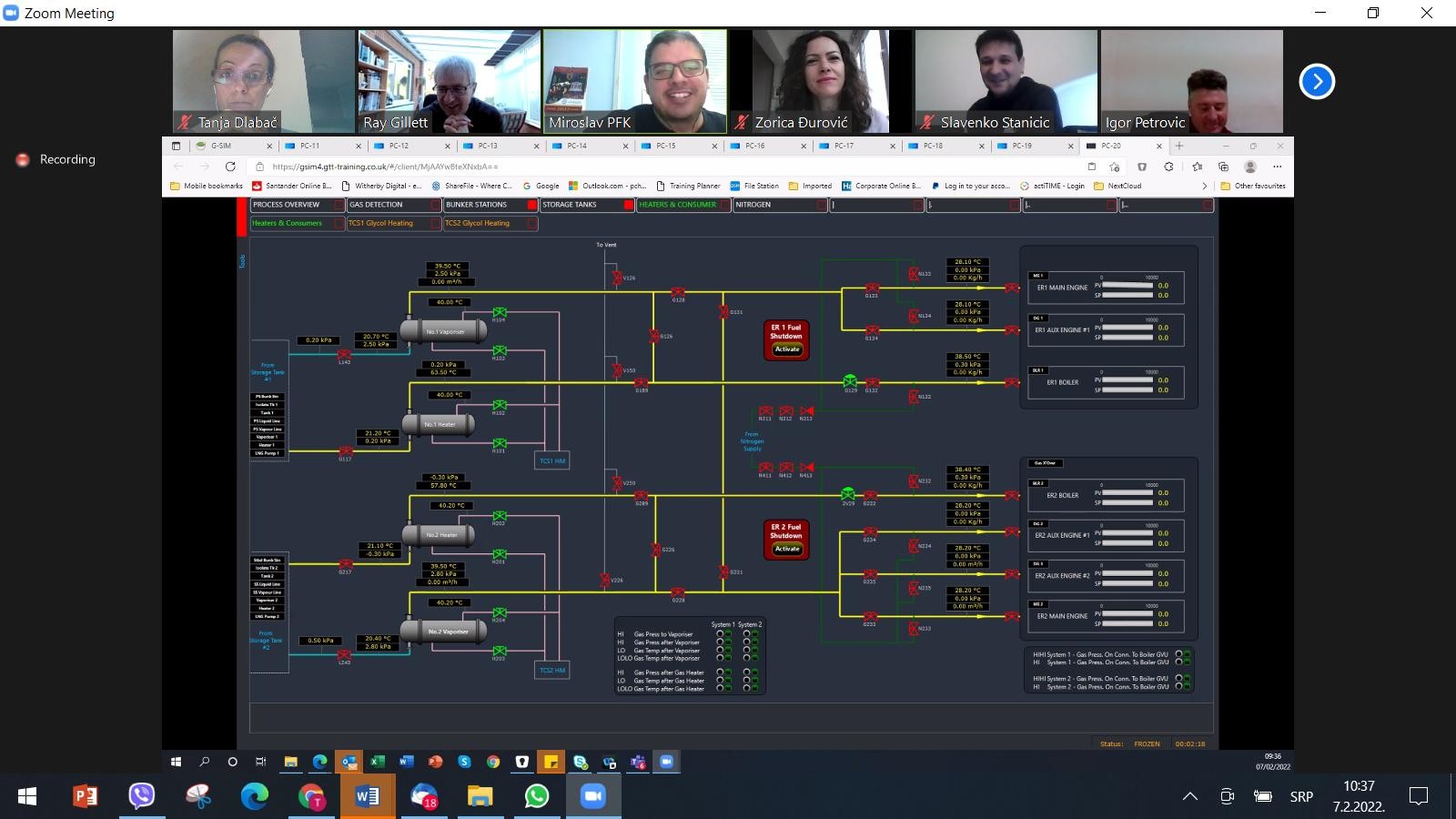
Task: Switch input language SRP
Action: [1301, 796]
